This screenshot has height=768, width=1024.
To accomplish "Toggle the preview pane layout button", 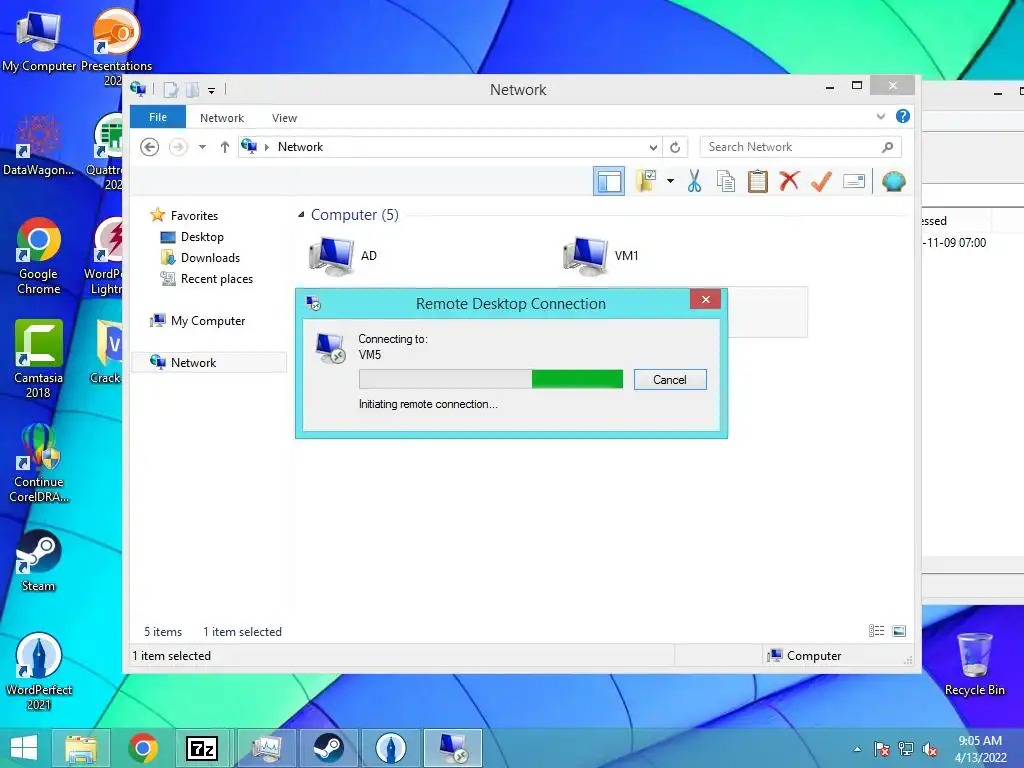I will click(x=609, y=181).
